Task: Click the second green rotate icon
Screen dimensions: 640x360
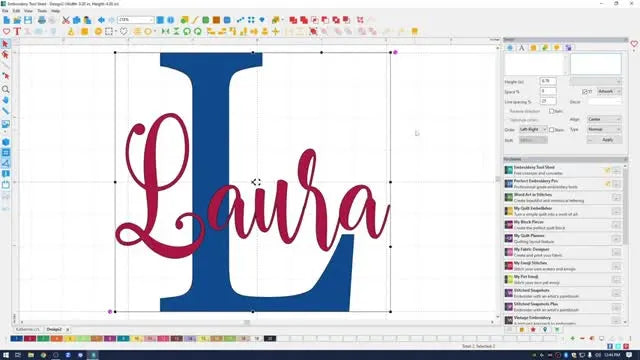Action: tap(198, 31)
